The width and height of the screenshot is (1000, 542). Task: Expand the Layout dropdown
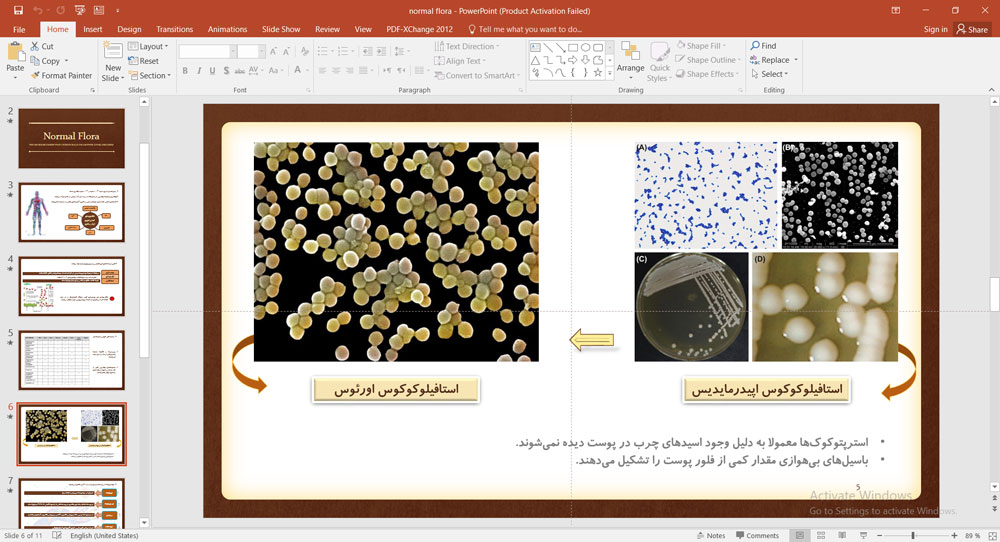click(152, 46)
